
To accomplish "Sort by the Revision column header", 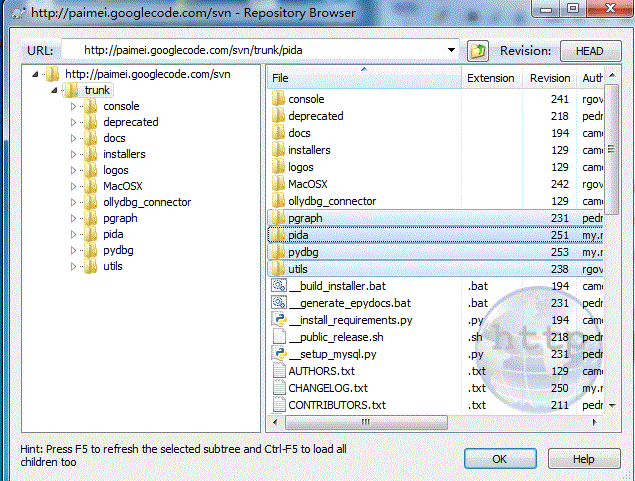I will (x=549, y=78).
